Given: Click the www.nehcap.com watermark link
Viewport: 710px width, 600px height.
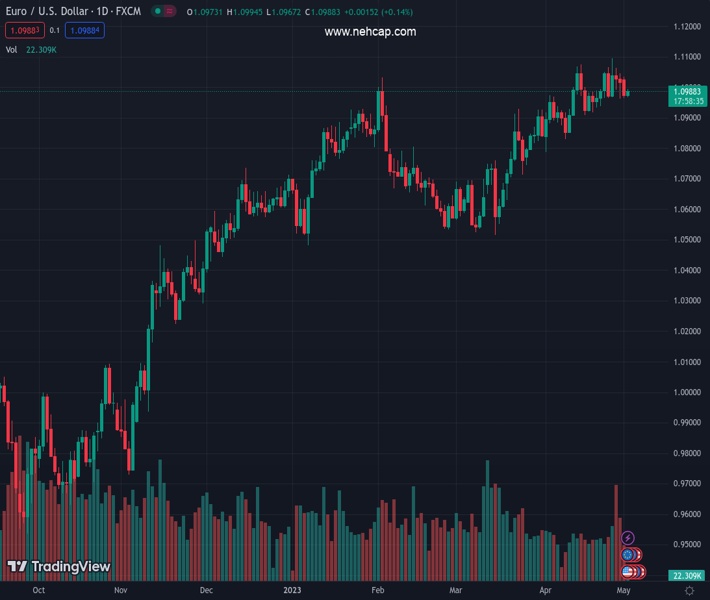Looking at the screenshot, I should [x=370, y=32].
